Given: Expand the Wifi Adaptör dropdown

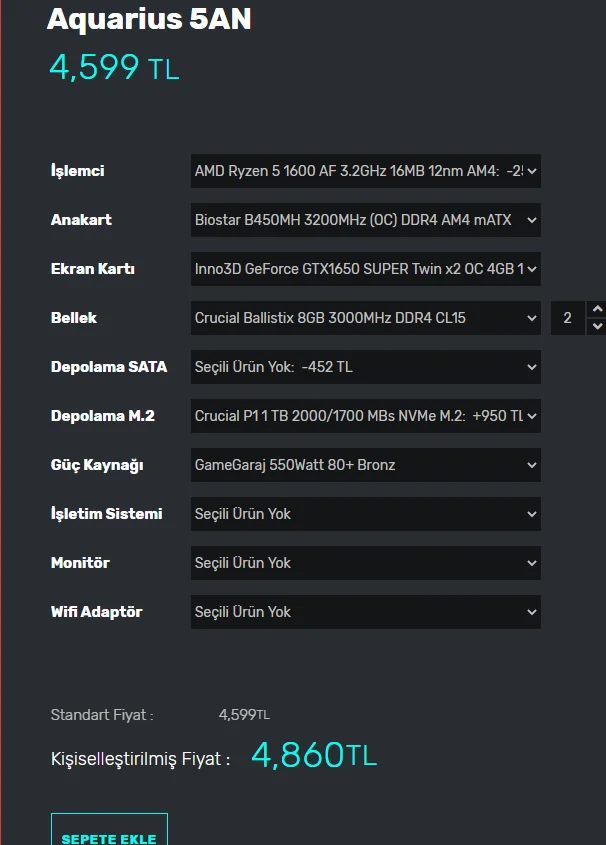Looking at the screenshot, I should click(365, 612).
